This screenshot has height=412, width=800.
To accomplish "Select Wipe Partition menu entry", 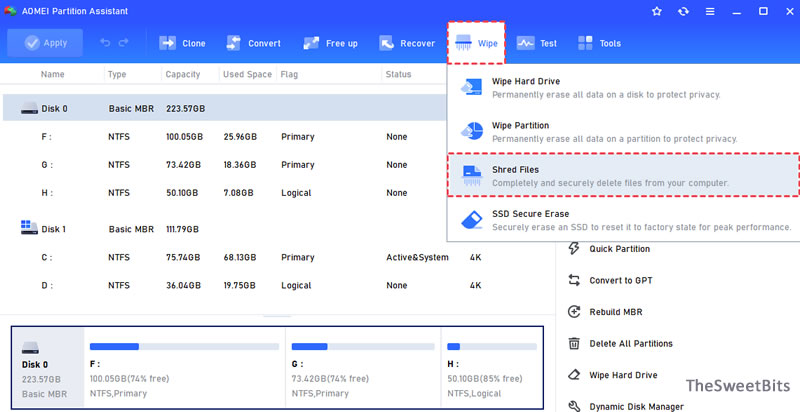I will [623, 131].
